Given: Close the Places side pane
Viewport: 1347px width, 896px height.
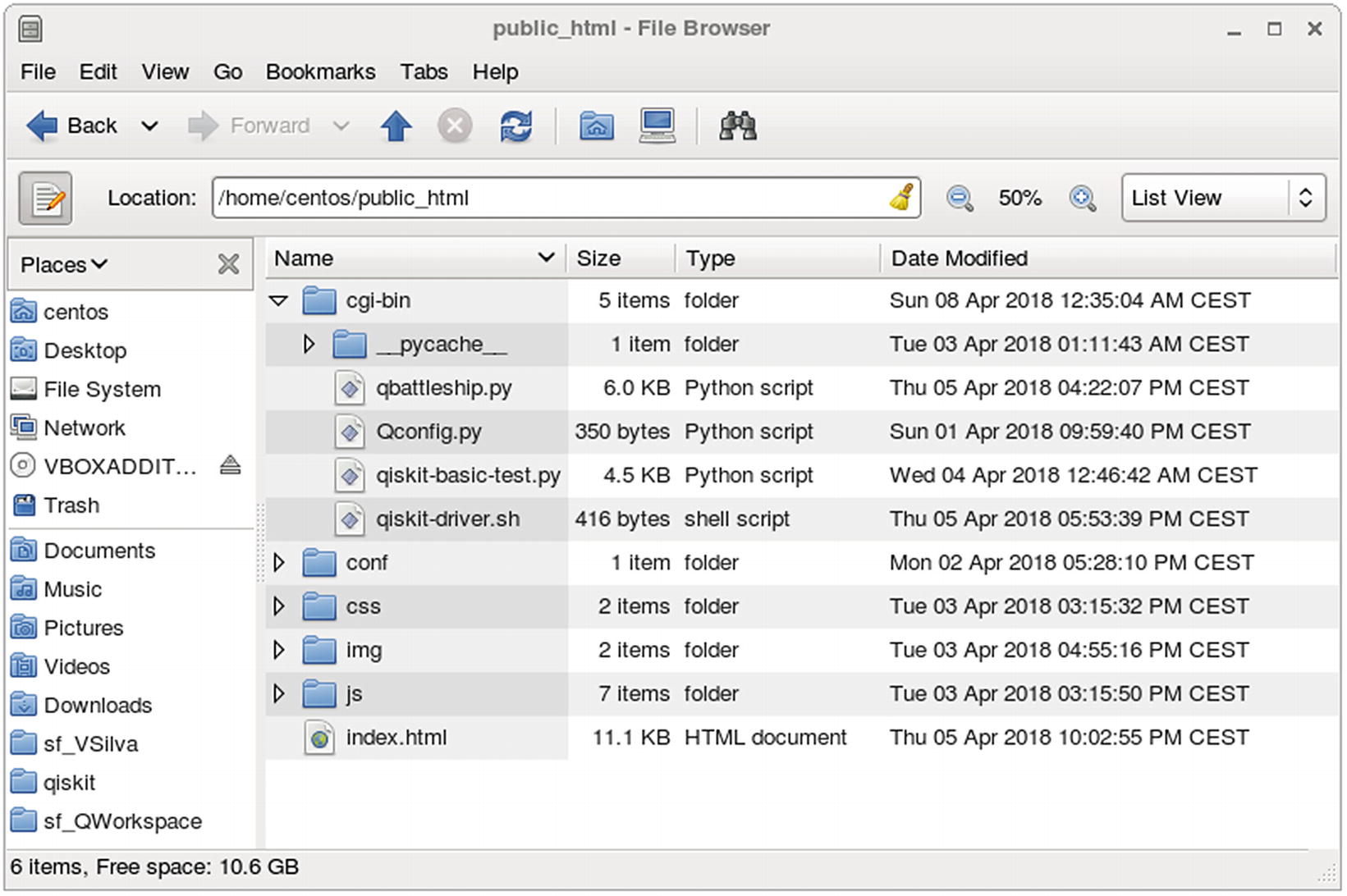Looking at the screenshot, I should tap(228, 264).
